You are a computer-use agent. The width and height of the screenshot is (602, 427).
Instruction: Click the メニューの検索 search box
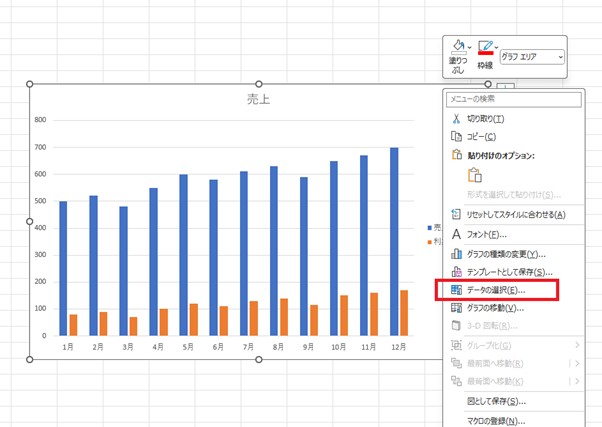pos(513,99)
